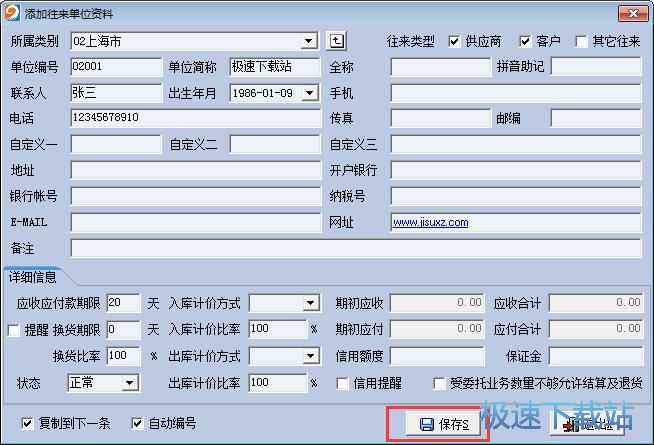
Task: Click the 信用额度 input field
Action: coord(438,356)
